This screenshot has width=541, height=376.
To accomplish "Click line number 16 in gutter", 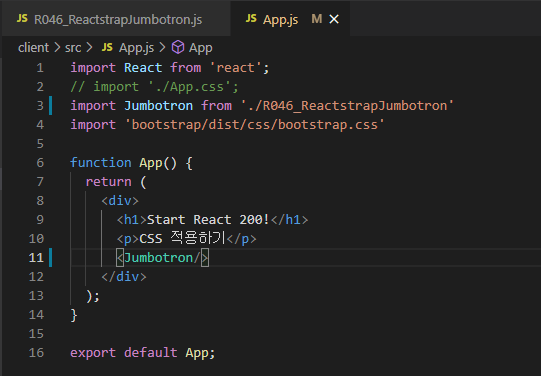I will point(36,353).
